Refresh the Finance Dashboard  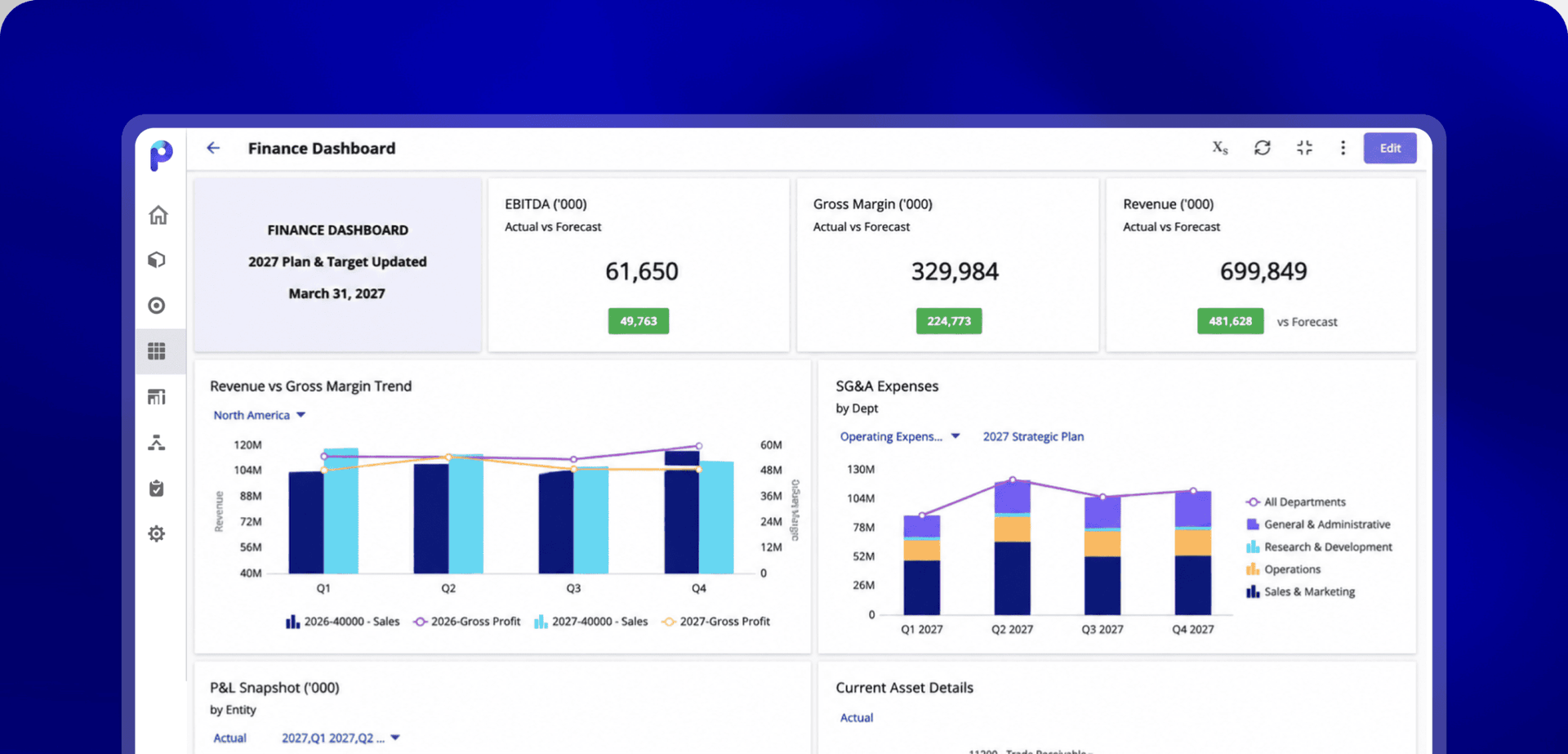pos(1263,148)
